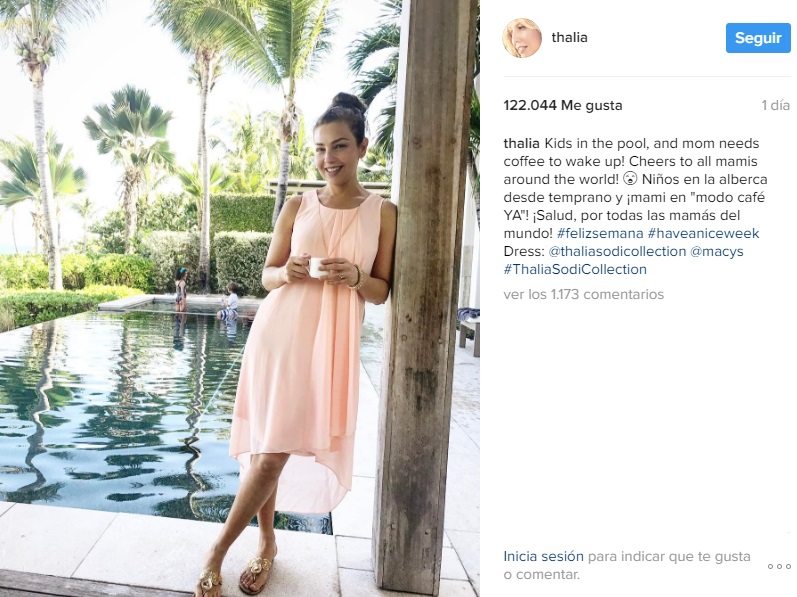Click the woman's hair bun in photo

pos(348,103)
